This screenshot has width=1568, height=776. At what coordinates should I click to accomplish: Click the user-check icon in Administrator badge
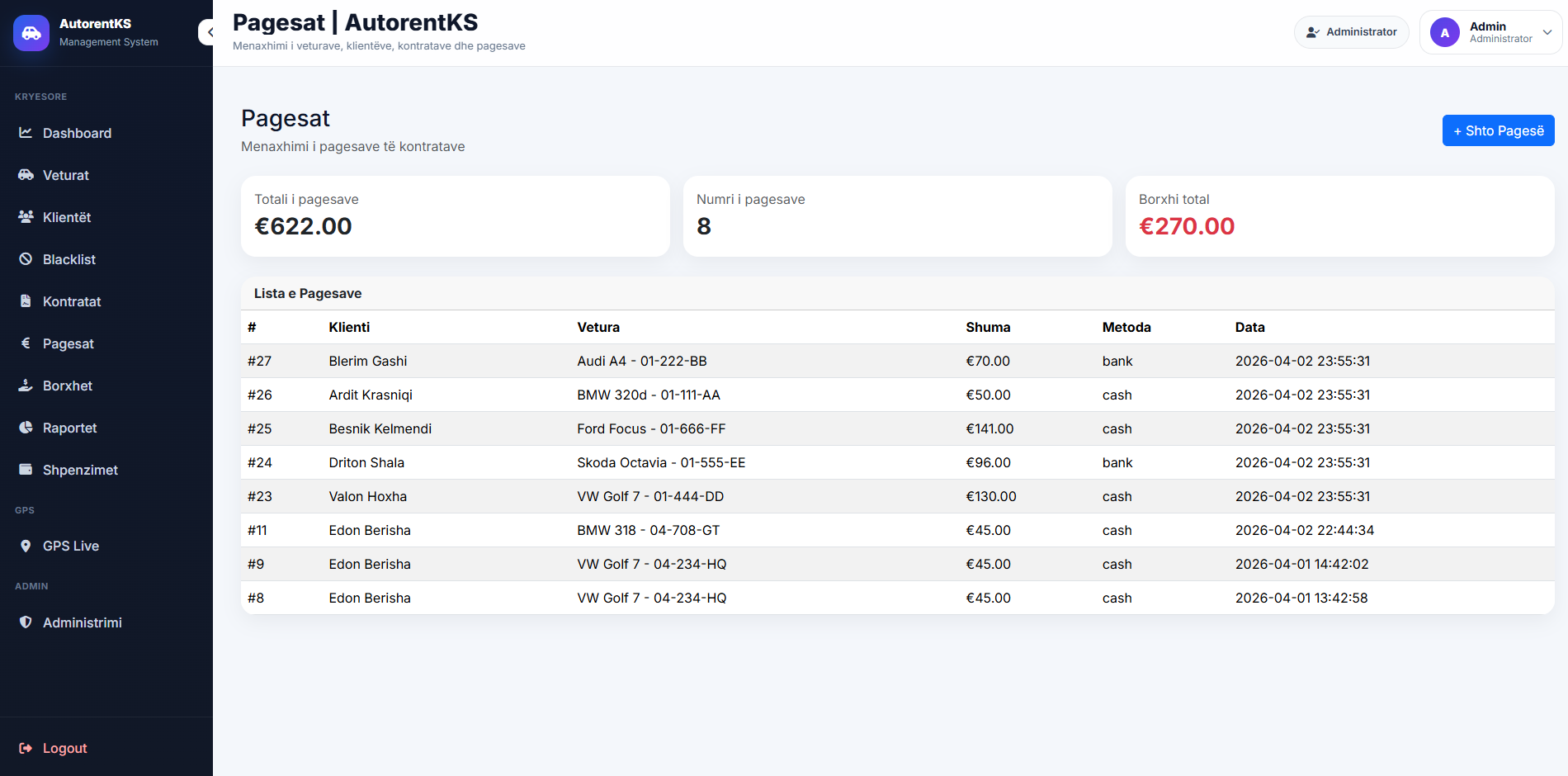[x=1313, y=32]
